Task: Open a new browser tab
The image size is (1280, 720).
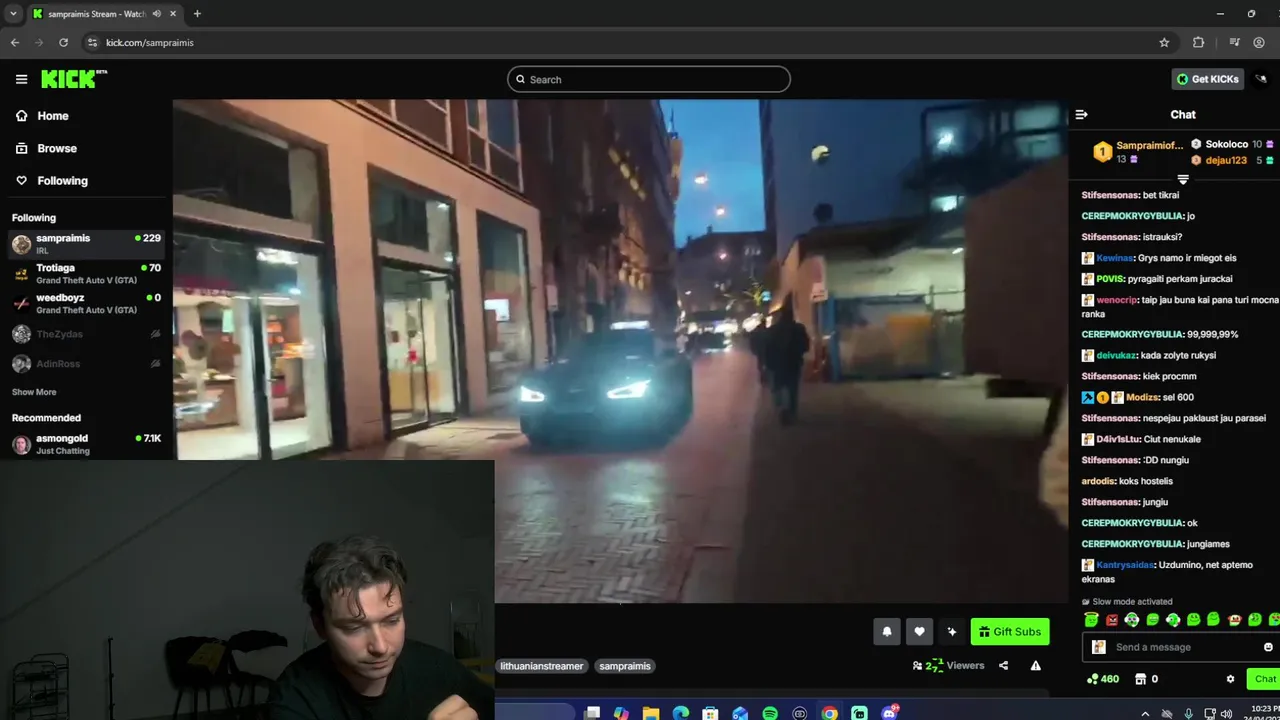Action: [x=197, y=14]
